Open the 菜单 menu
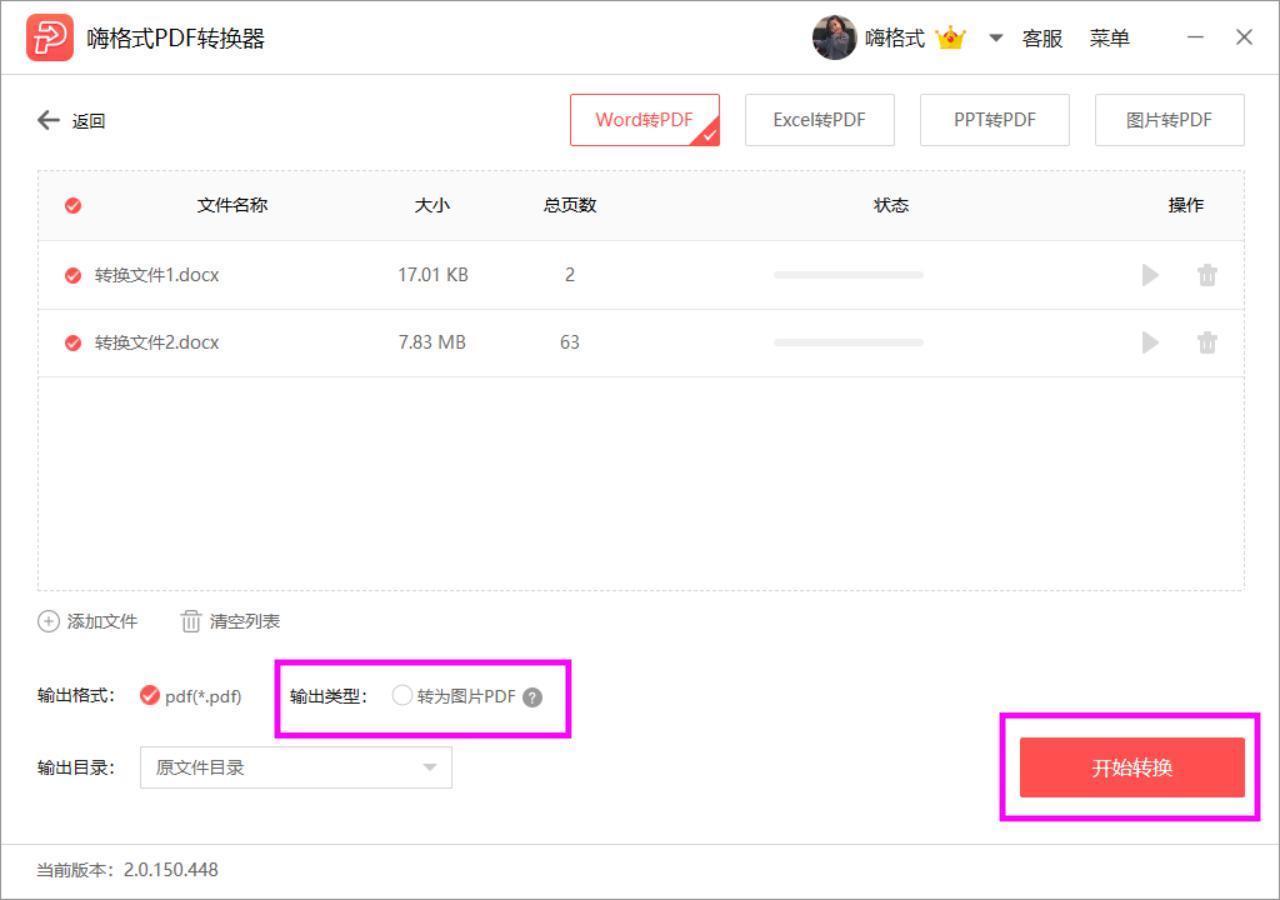The image size is (1280, 900). point(1109,37)
